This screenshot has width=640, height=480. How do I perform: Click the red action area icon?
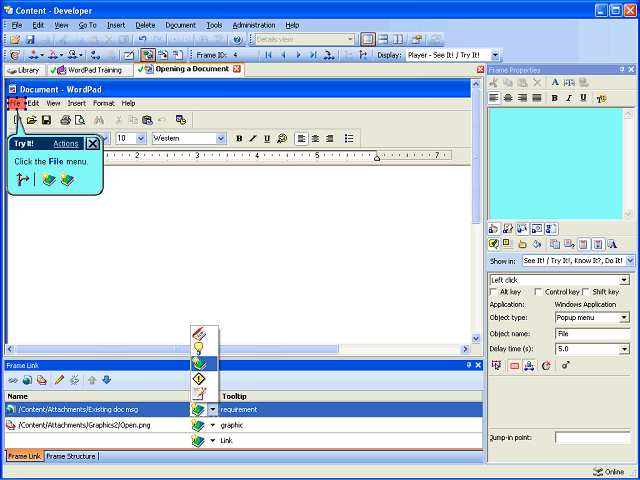coord(514,366)
